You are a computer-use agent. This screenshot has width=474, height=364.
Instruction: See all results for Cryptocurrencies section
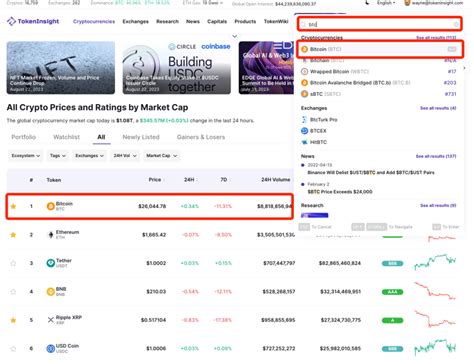click(x=436, y=38)
